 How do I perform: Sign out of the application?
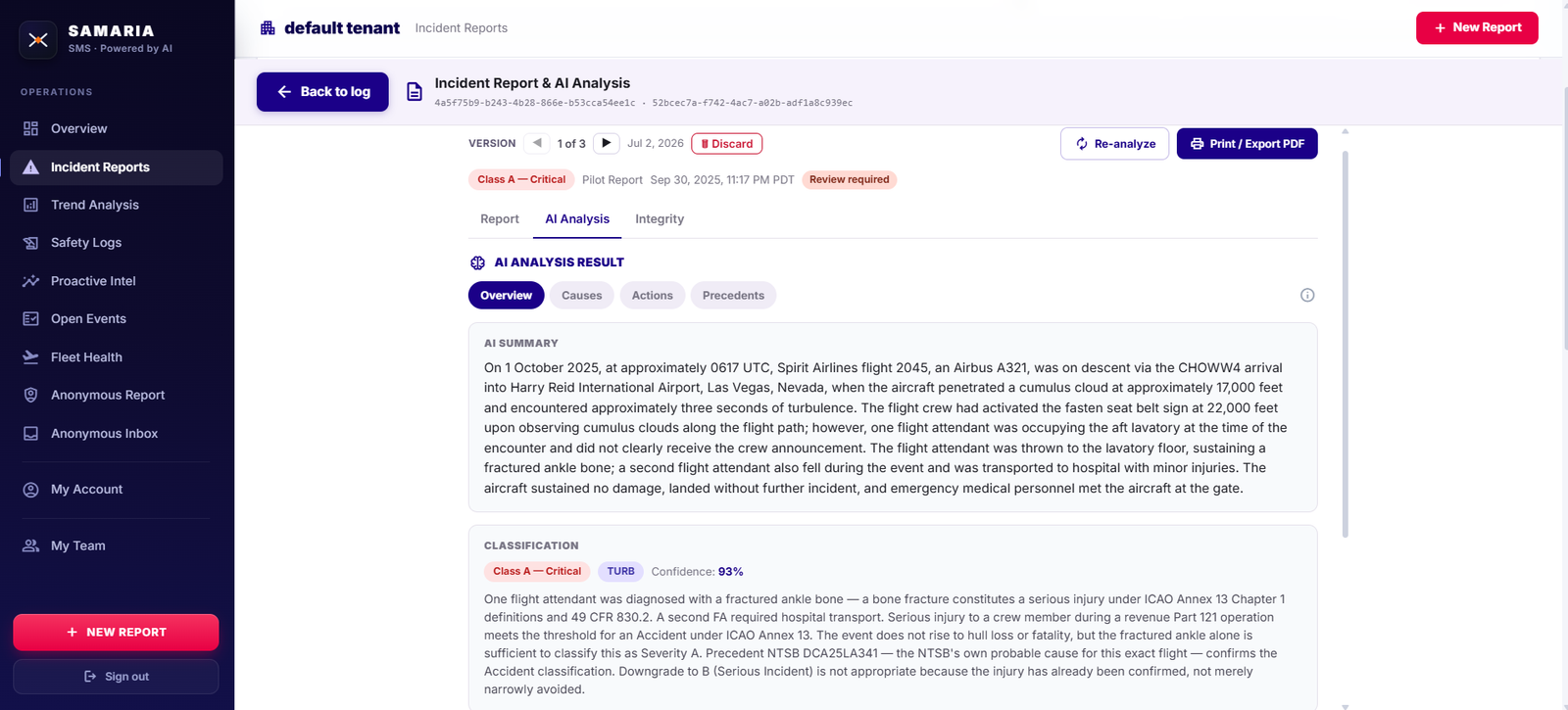pyautogui.click(x=116, y=677)
